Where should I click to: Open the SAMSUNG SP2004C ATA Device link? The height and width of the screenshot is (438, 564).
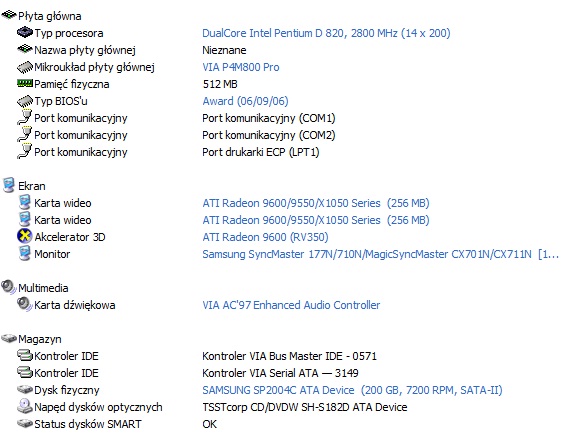pos(352,390)
